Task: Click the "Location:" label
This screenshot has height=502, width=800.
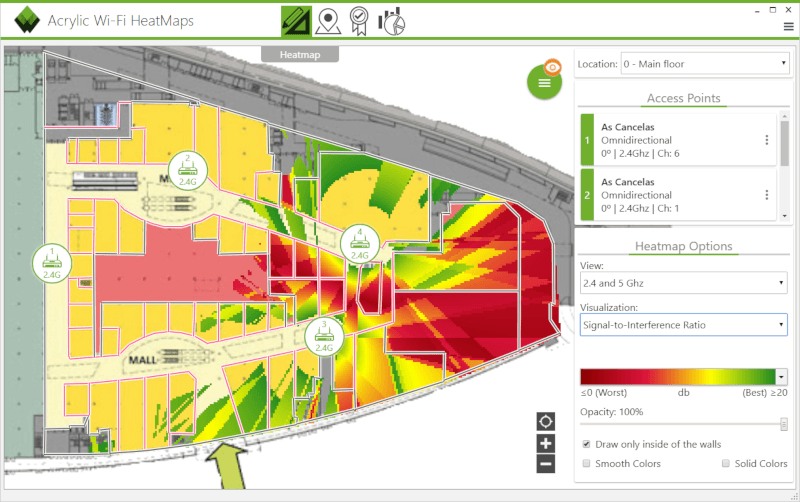Action: click(x=597, y=64)
